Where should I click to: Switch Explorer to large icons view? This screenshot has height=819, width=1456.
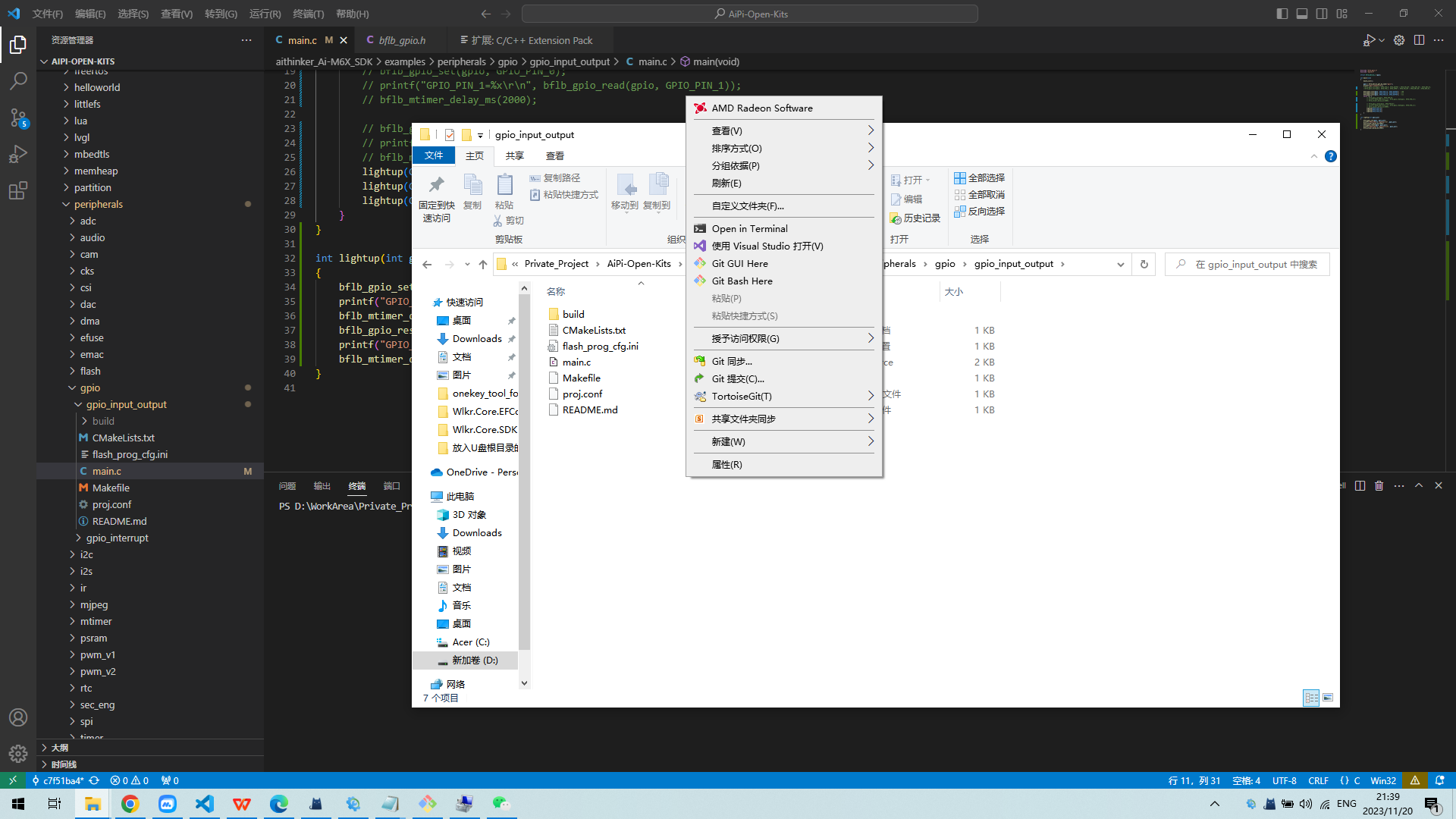1328,698
